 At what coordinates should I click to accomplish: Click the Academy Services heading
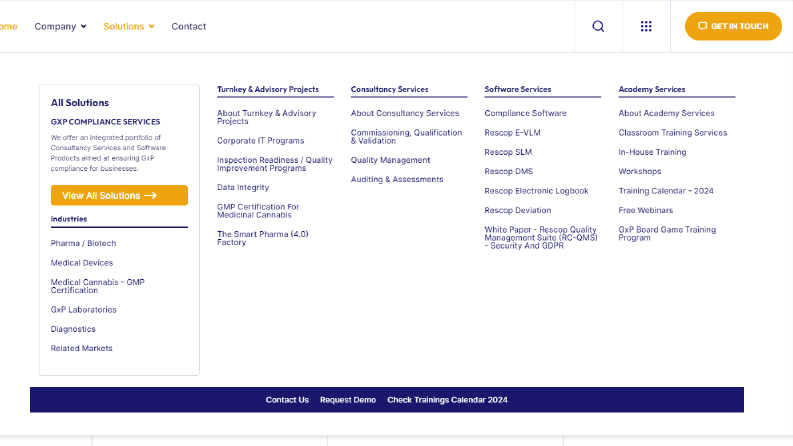652,89
